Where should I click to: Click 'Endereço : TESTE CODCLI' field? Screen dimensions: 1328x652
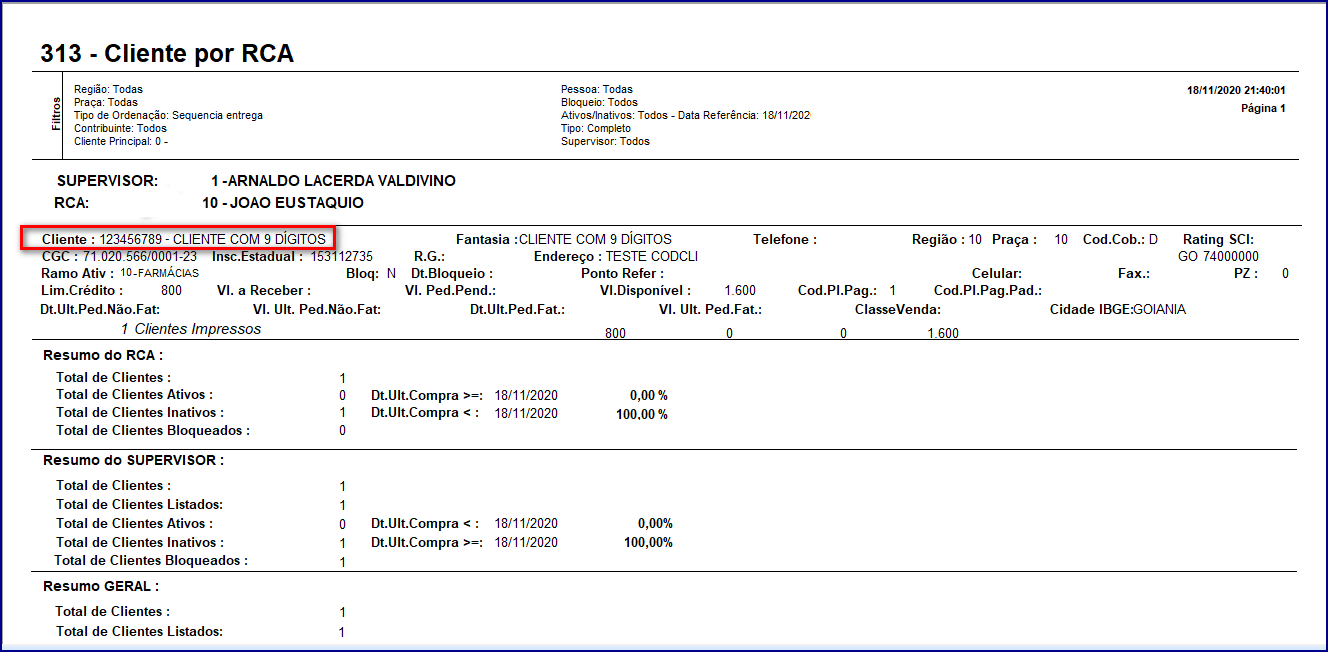pos(616,257)
